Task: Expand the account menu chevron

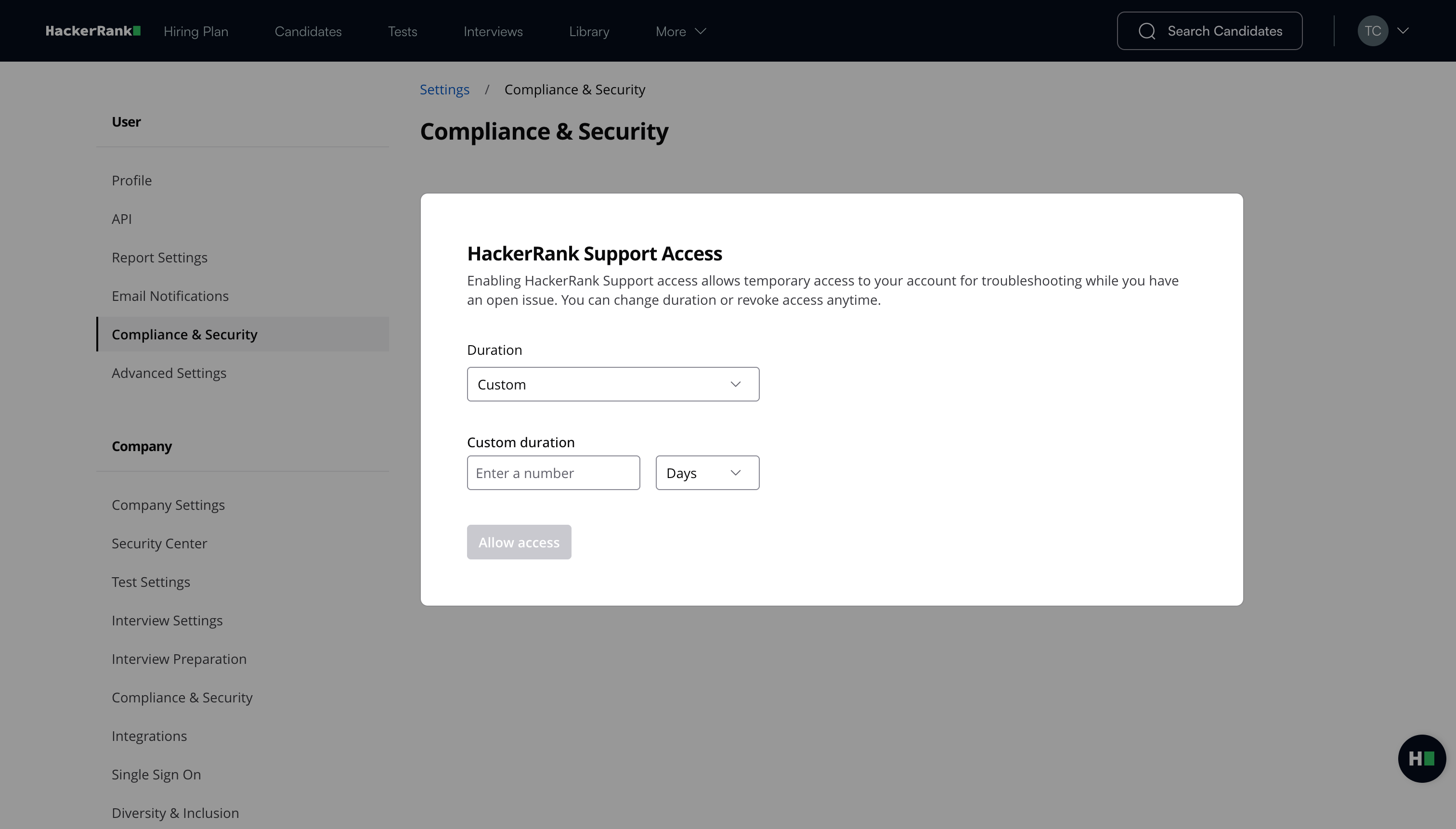Action: [1403, 31]
